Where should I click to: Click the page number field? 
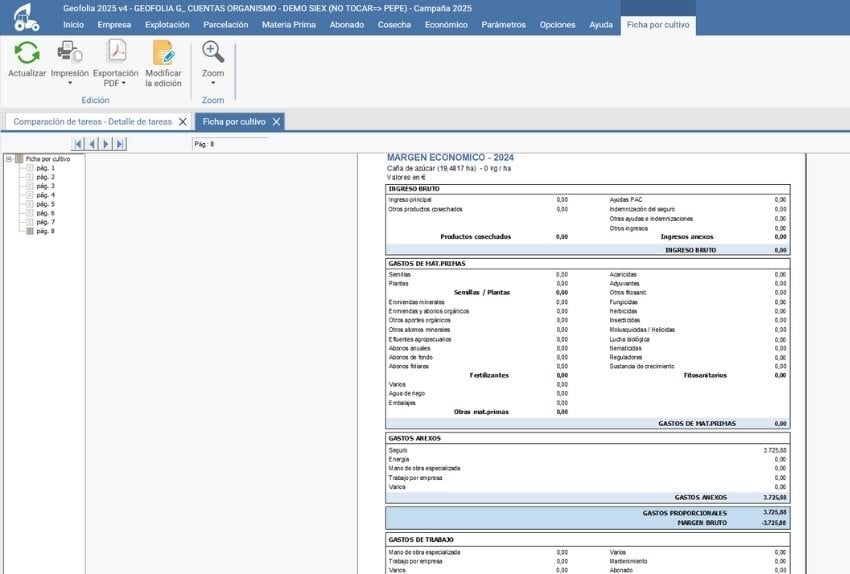[x=230, y=144]
